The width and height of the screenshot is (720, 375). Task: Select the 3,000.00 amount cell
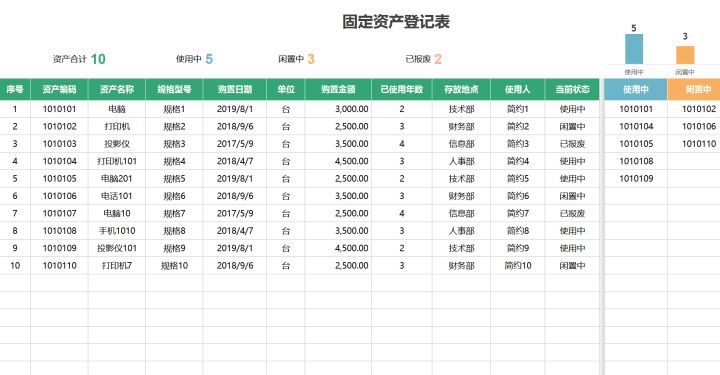click(338, 109)
